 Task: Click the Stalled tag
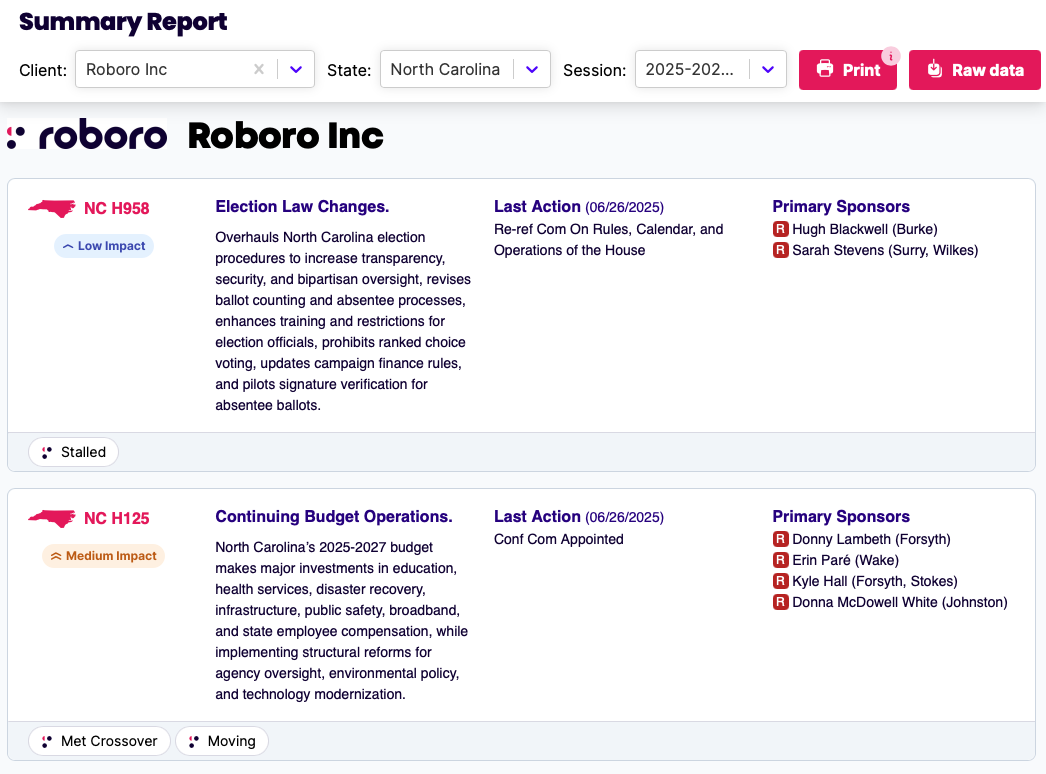73,452
